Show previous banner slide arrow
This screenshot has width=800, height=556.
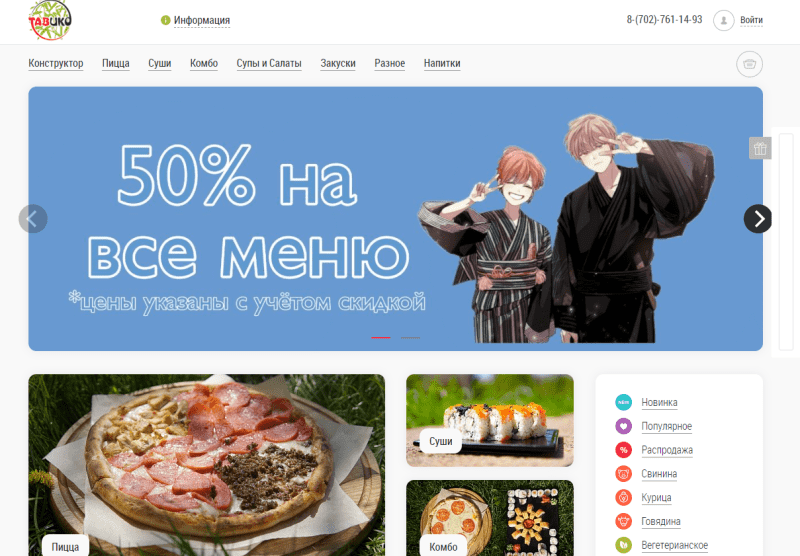point(33,219)
